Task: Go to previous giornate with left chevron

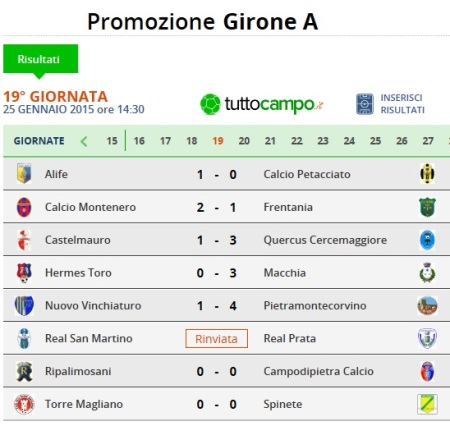Action: [84, 141]
